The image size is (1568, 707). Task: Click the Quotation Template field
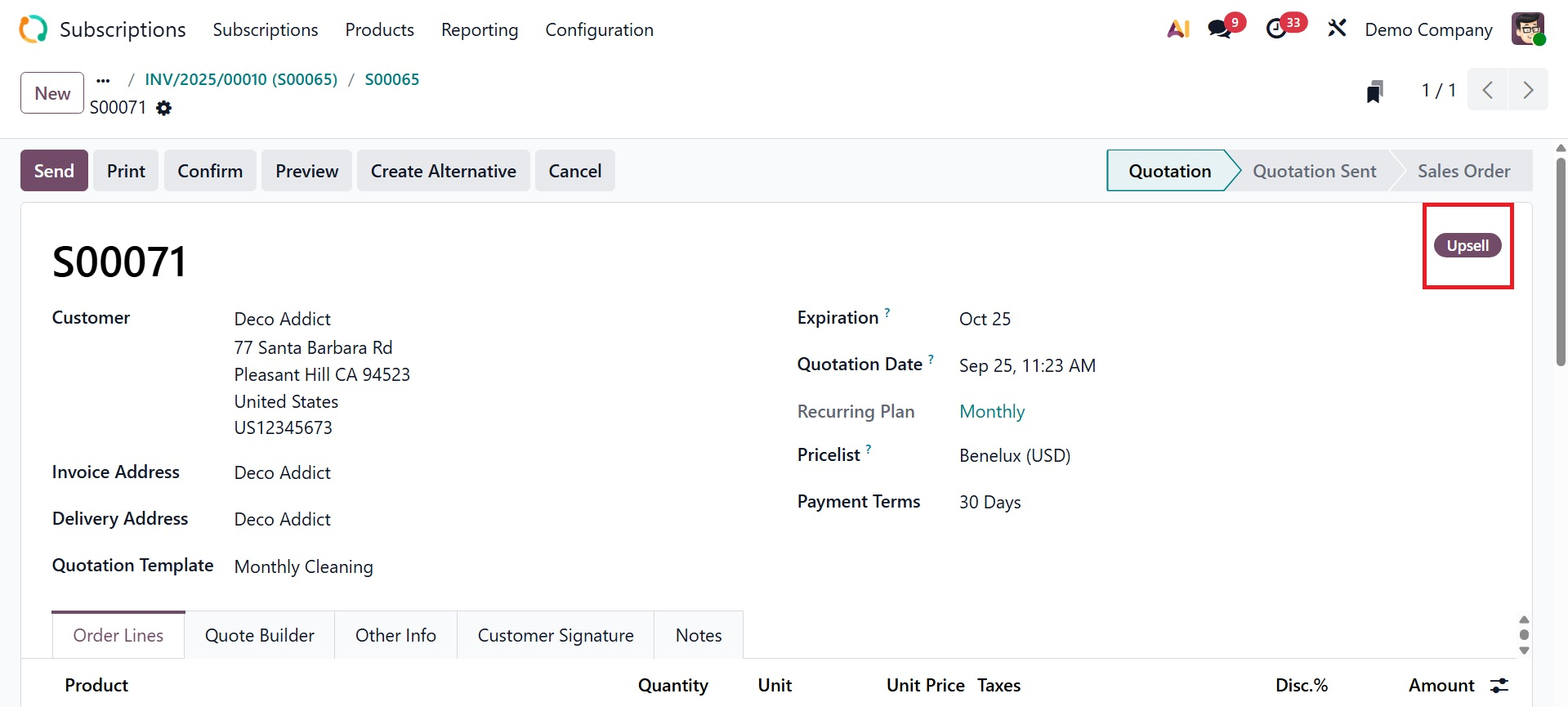[303, 567]
